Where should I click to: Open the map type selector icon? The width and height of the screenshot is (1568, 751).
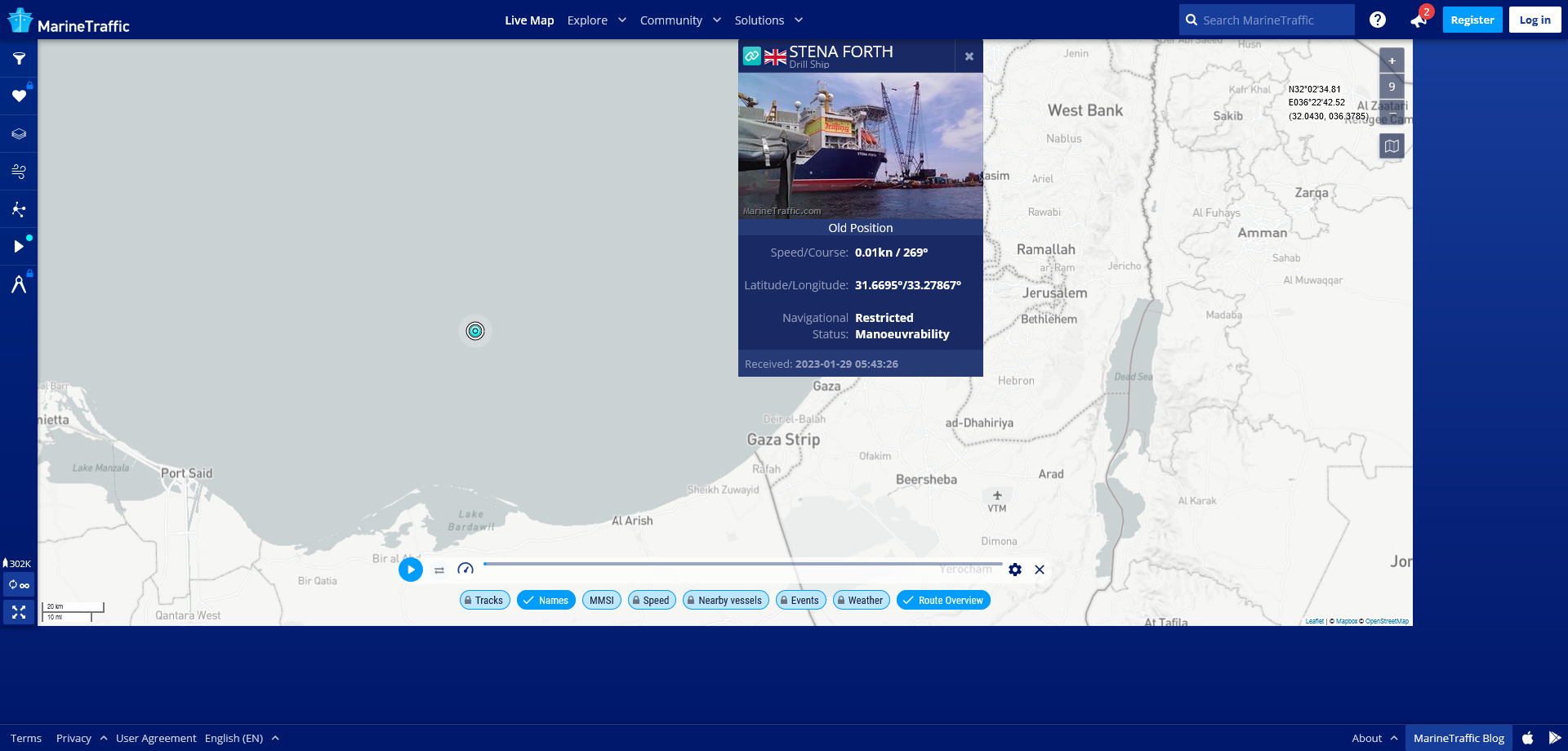click(1392, 146)
